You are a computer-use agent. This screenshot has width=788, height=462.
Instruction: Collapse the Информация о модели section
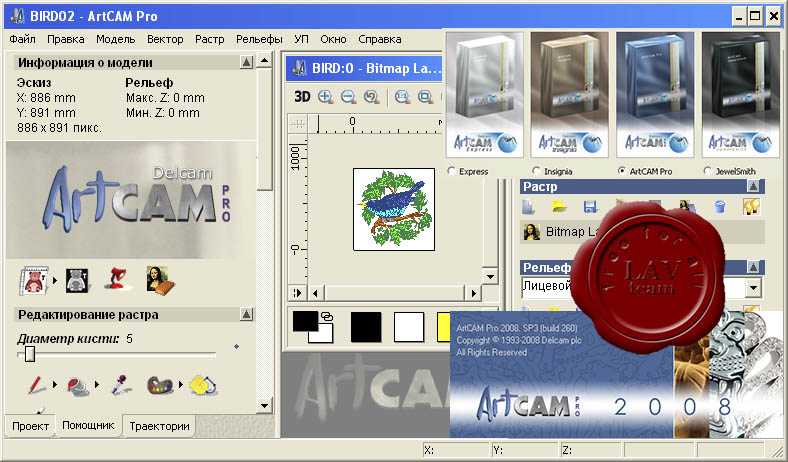click(246, 62)
